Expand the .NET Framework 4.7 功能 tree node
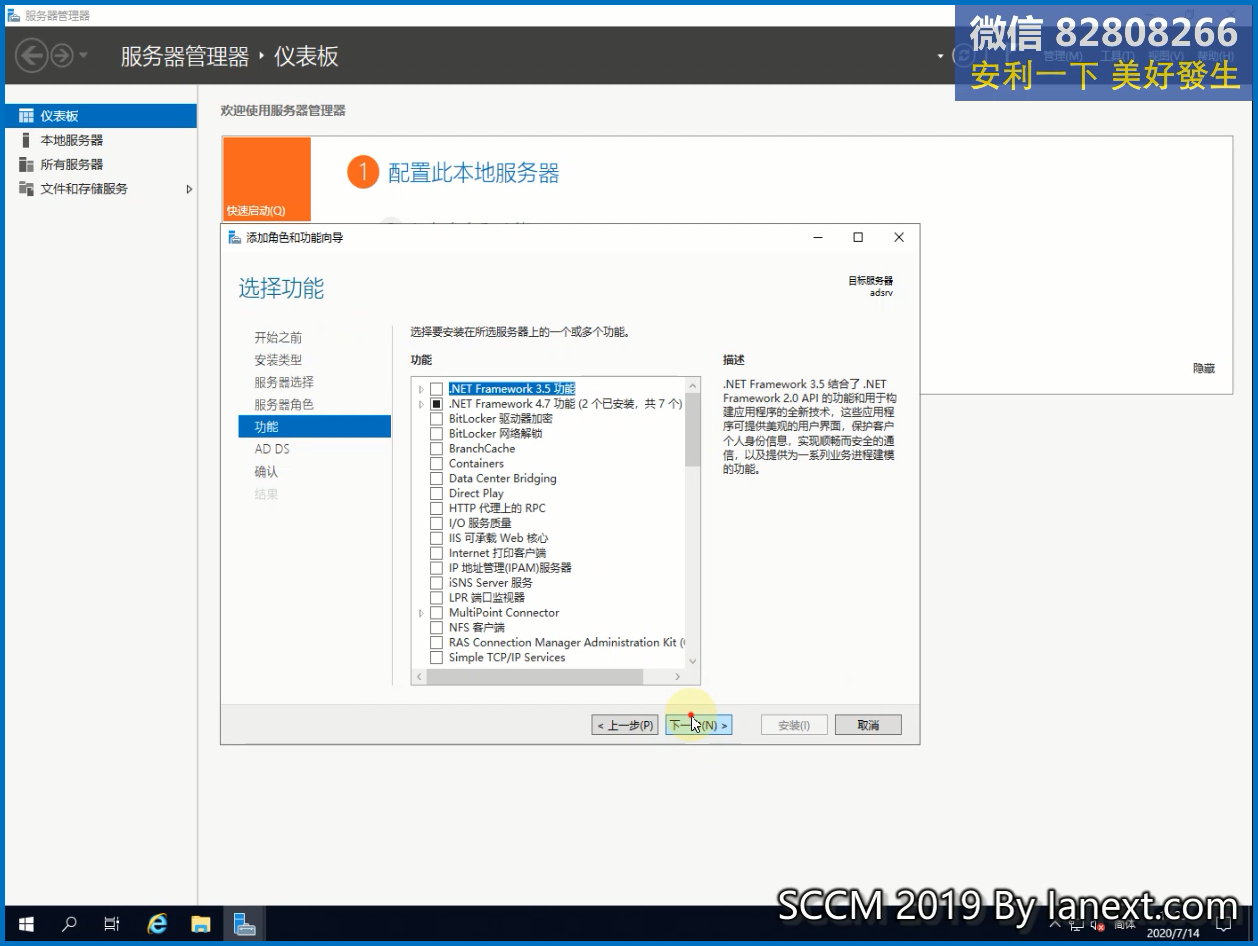 coord(421,404)
